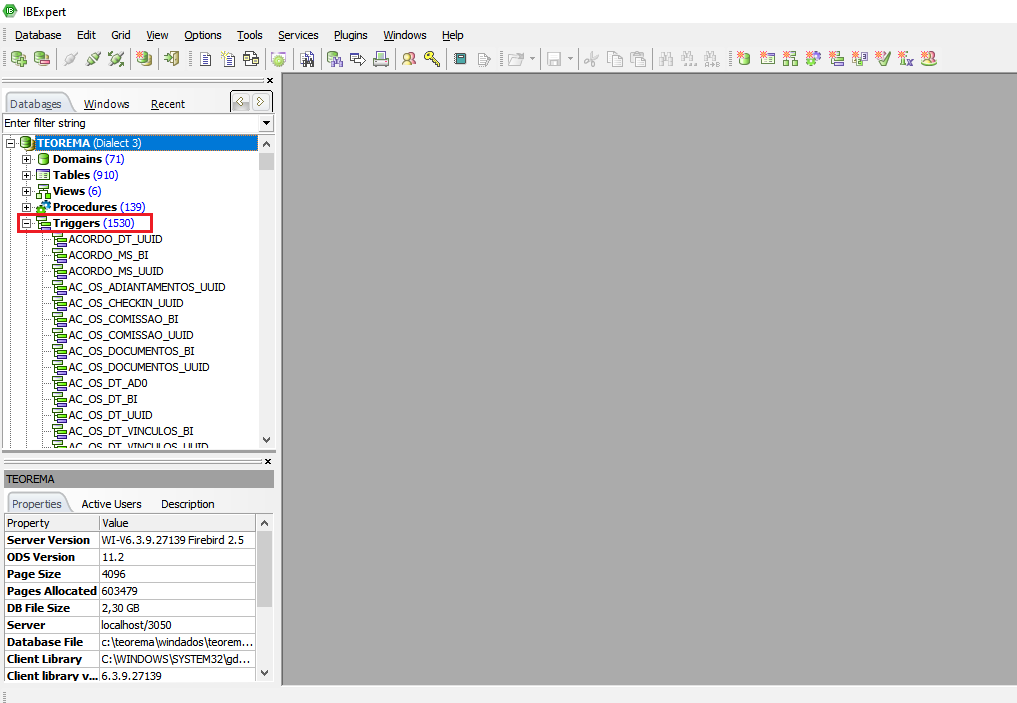This screenshot has width=1017, height=703.
Task: Expand the Domains node
Action: coord(27,159)
